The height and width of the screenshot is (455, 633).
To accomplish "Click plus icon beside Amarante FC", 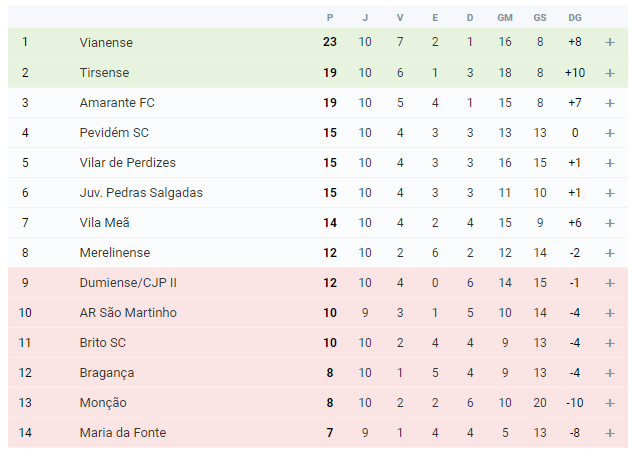I will click(610, 103).
